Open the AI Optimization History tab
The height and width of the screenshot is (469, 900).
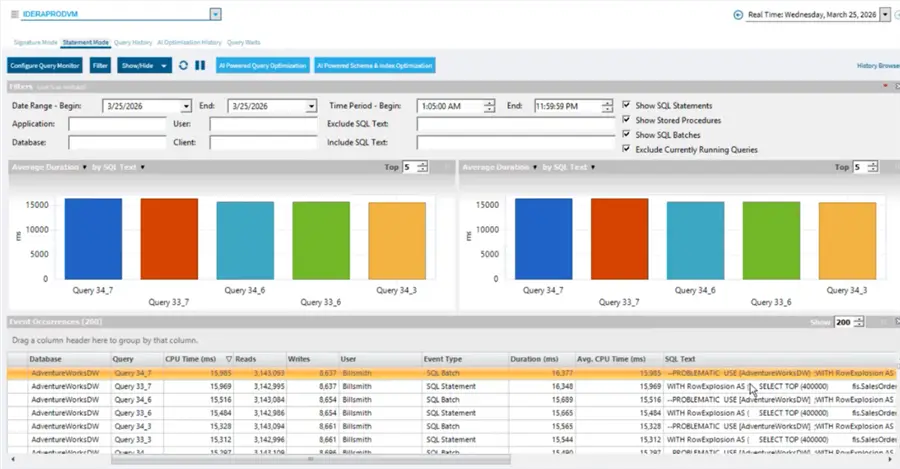[x=189, y=42]
